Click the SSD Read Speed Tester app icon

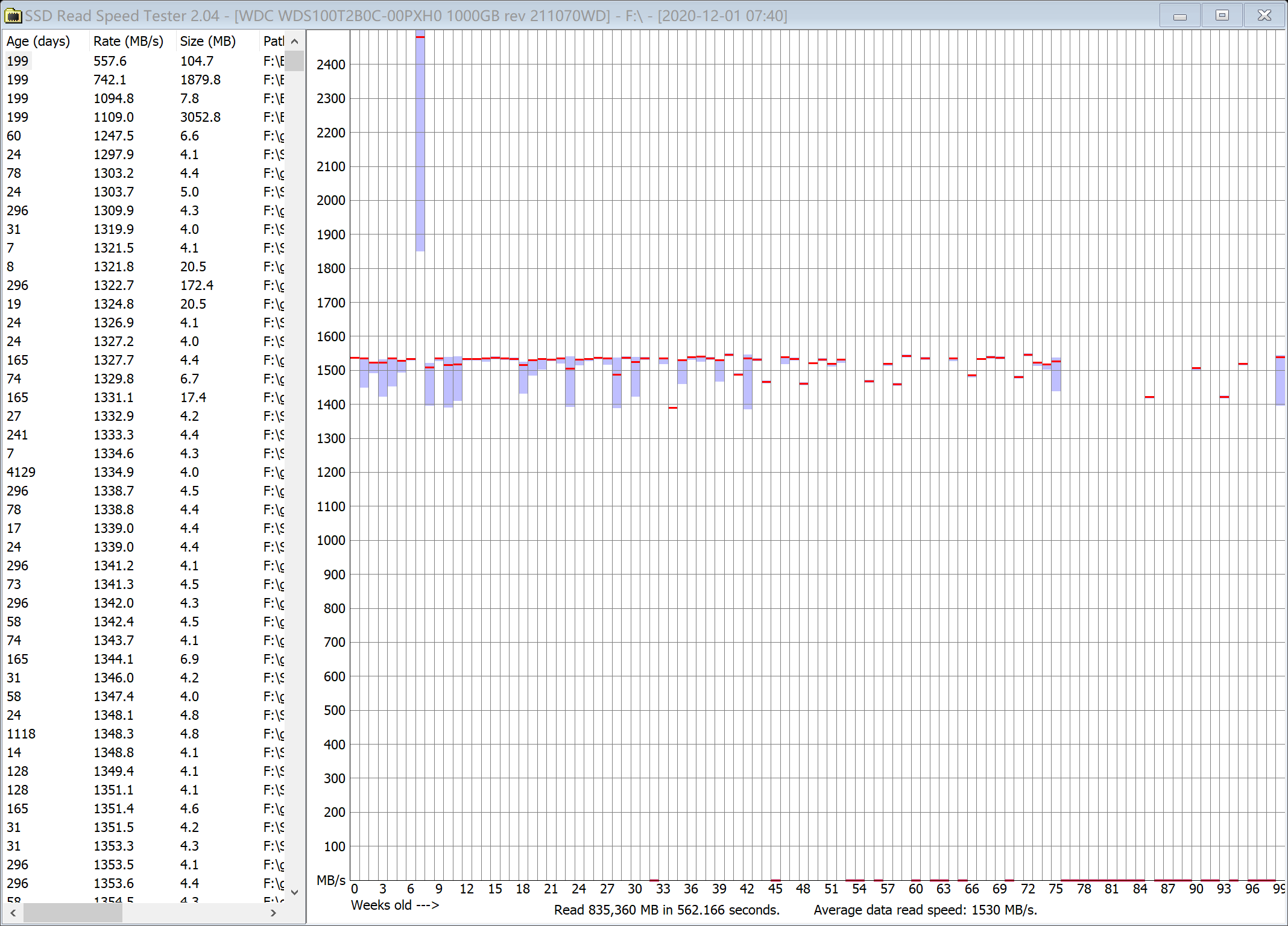(x=13, y=16)
